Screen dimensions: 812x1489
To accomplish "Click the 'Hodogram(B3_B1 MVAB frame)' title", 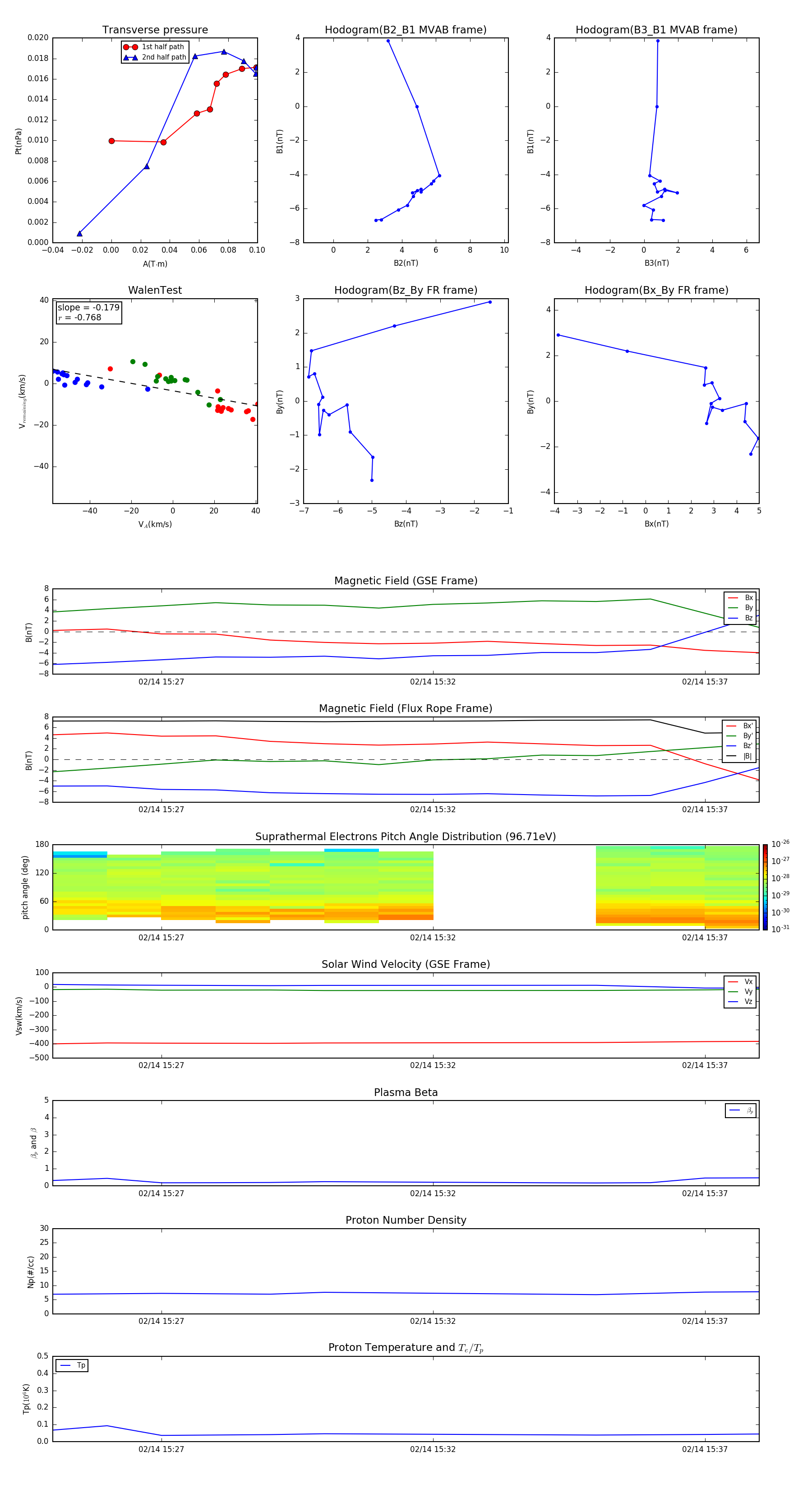I will coord(656,30).
